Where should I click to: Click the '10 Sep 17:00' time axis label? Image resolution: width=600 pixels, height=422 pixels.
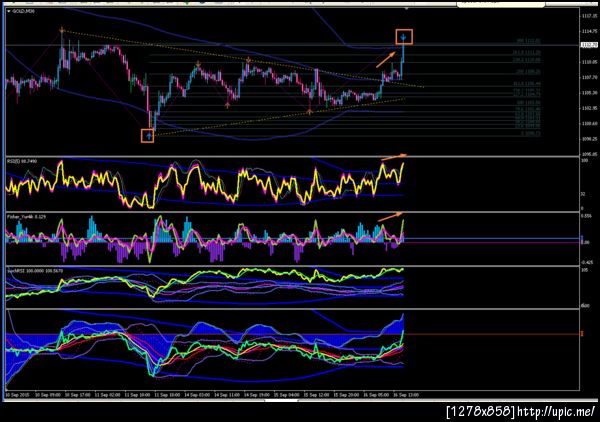point(78,394)
